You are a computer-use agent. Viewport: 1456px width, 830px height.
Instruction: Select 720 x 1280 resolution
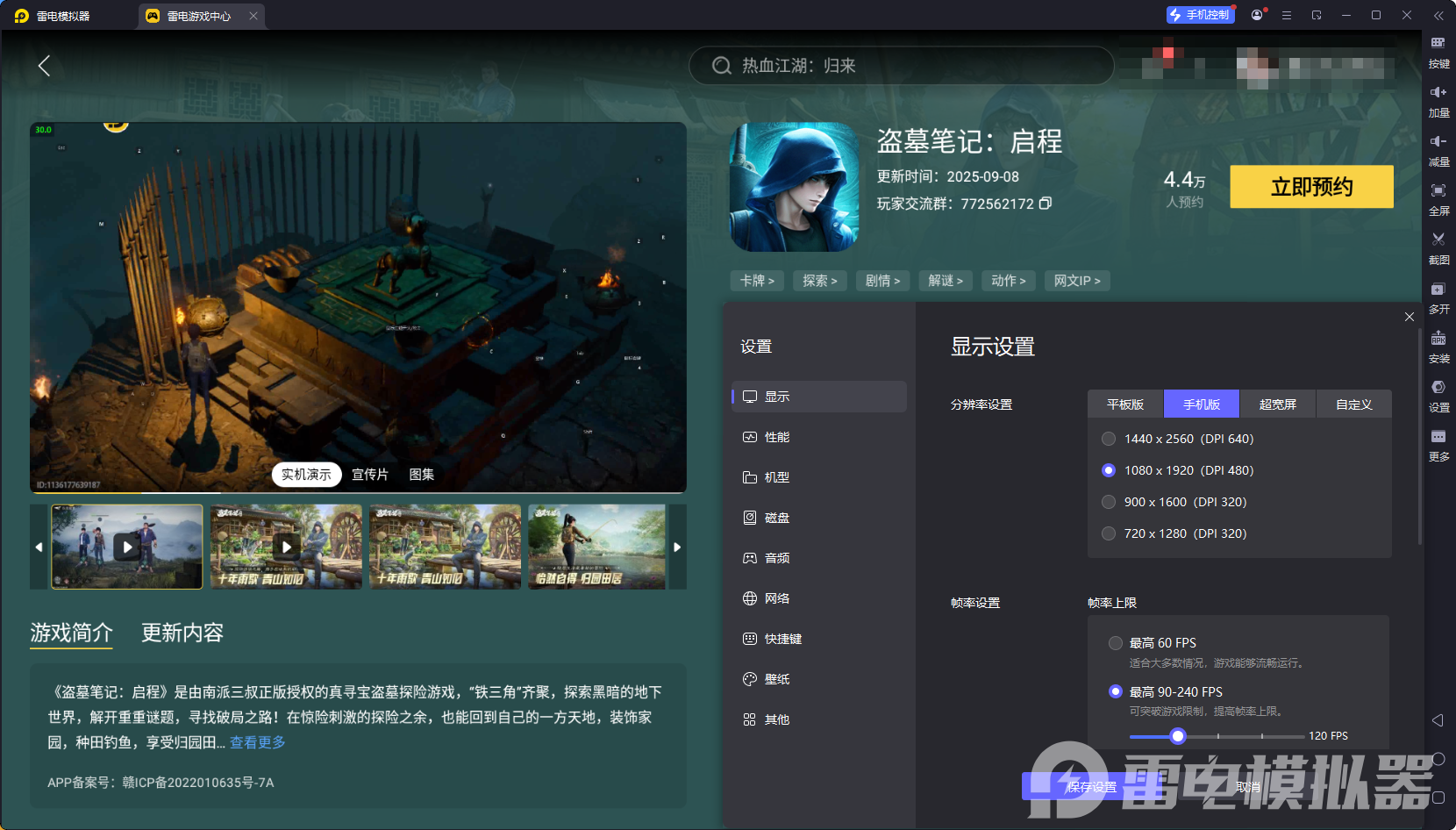click(x=1109, y=533)
